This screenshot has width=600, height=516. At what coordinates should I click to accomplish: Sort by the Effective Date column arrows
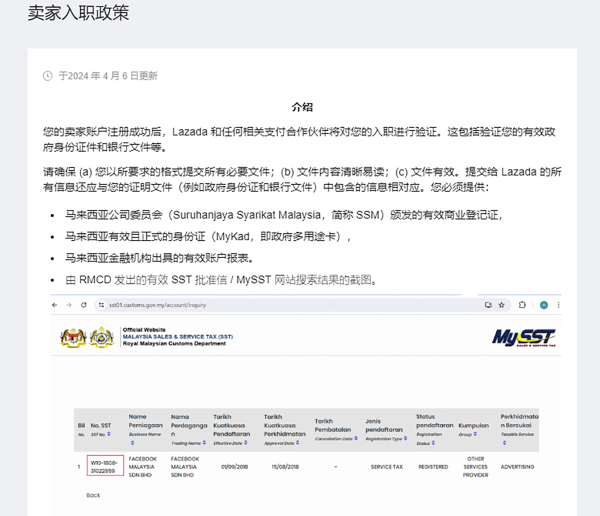246,443
